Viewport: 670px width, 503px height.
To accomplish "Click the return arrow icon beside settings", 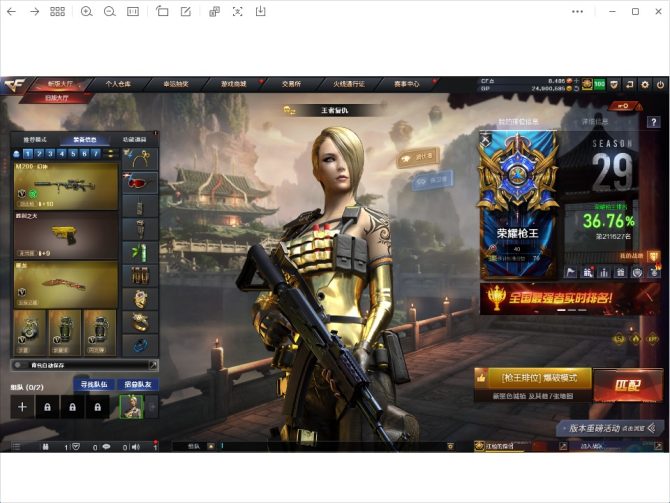I will coord(629,84).
